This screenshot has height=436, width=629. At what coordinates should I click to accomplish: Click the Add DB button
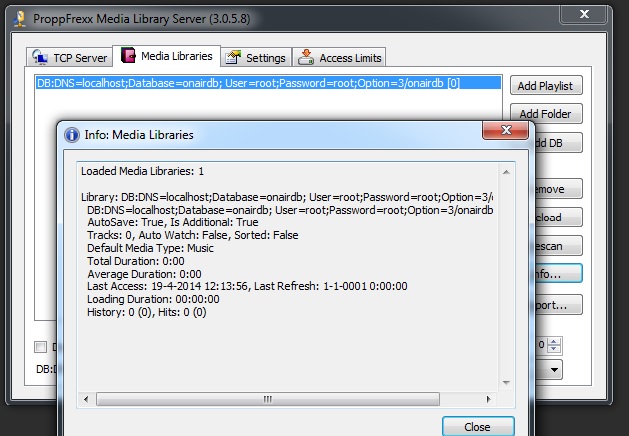point(558,143)
